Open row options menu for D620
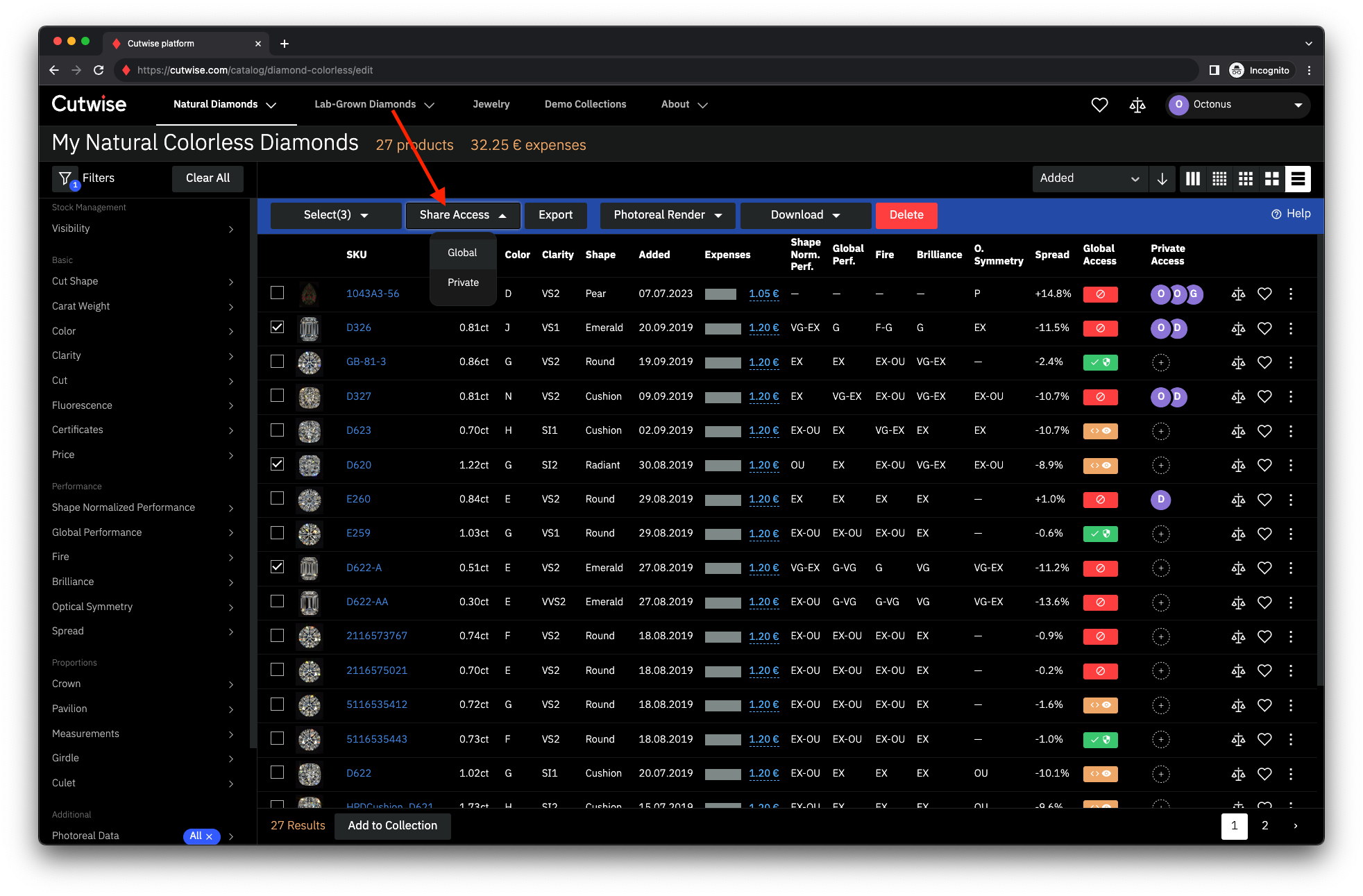The image size is (1363, 896). point(1291,465)
